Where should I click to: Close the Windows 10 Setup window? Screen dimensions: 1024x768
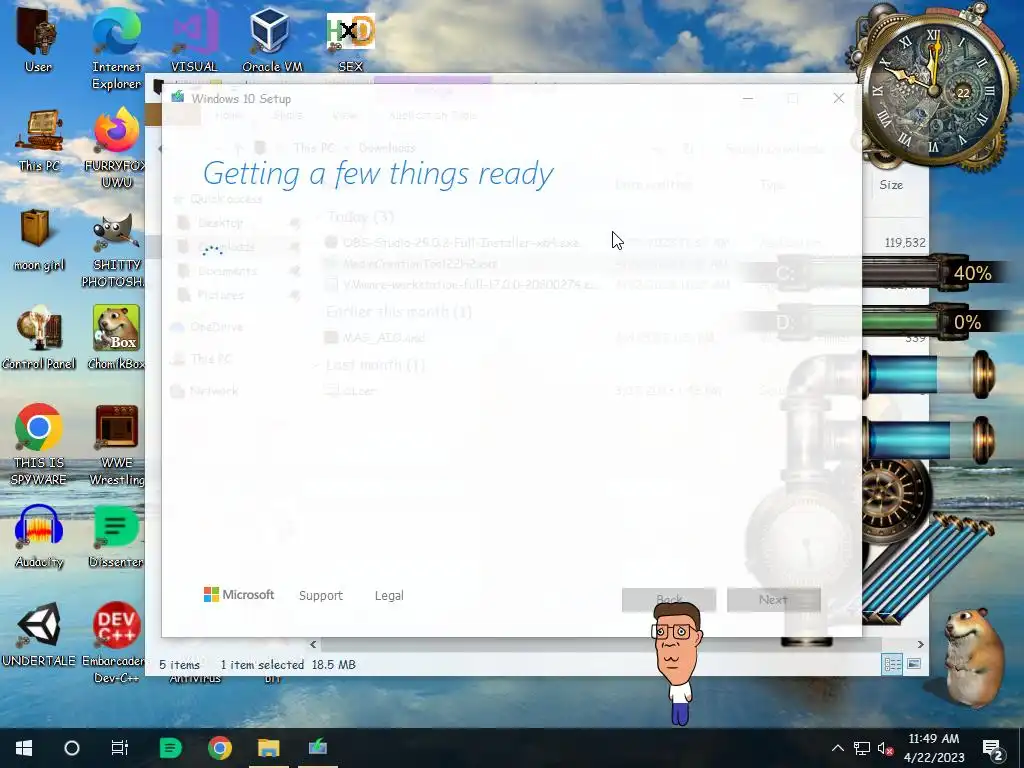(x=839, y=99)
